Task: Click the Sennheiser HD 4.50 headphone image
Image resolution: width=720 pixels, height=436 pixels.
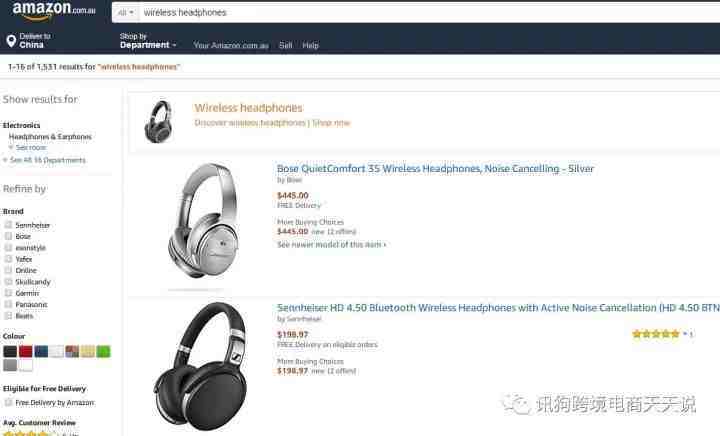Action: (200, 366)
